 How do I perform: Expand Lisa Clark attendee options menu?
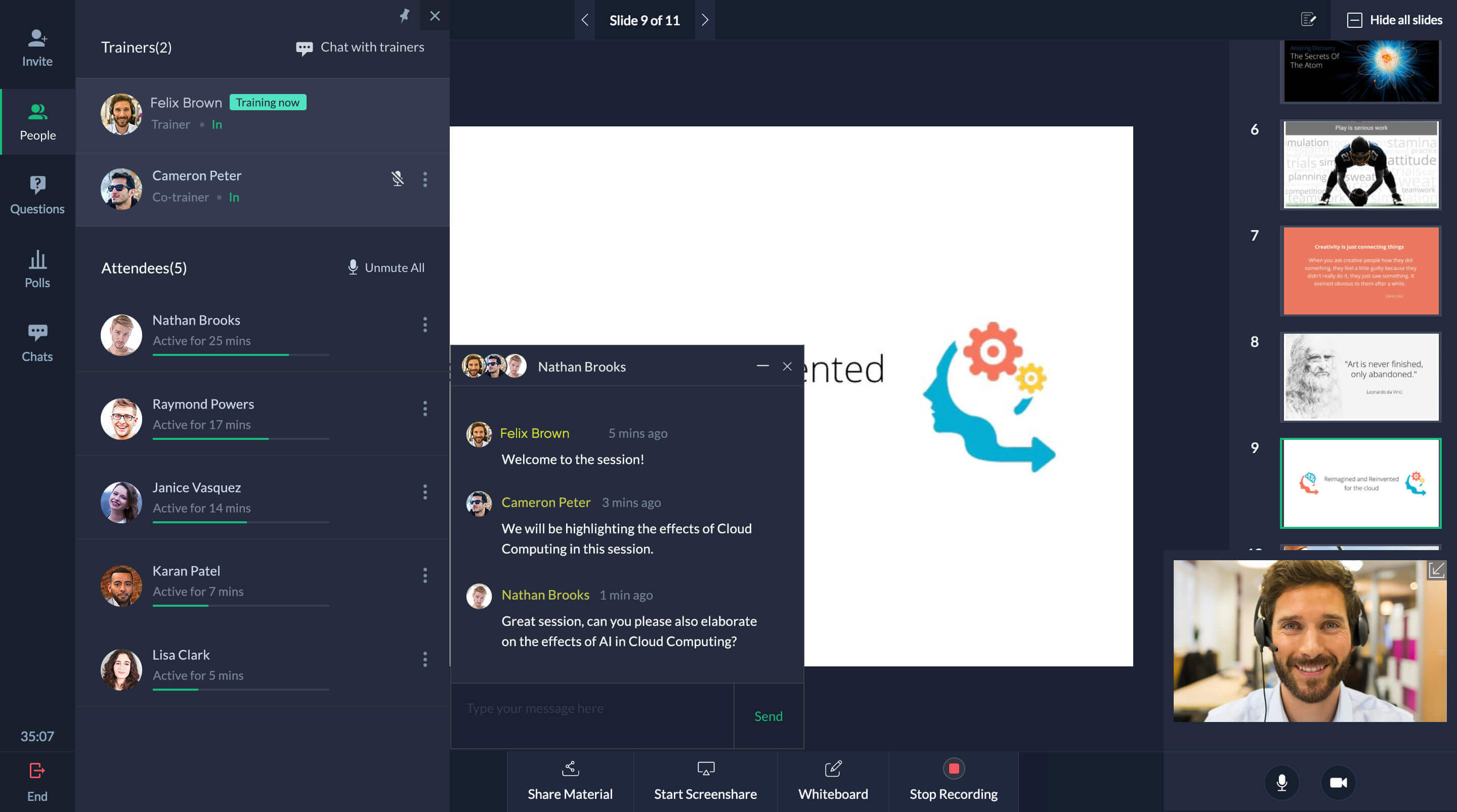pyautogui.click(x=423, y=659)
